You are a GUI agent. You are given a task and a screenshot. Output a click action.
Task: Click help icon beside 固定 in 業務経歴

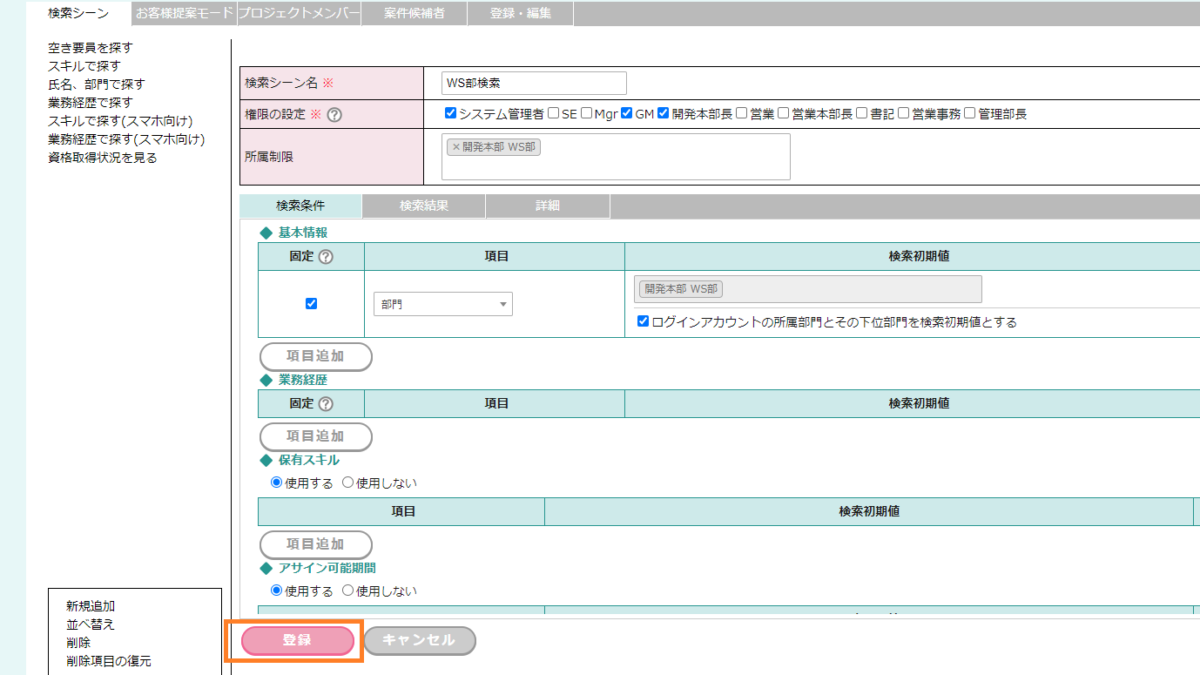point(325,404)
